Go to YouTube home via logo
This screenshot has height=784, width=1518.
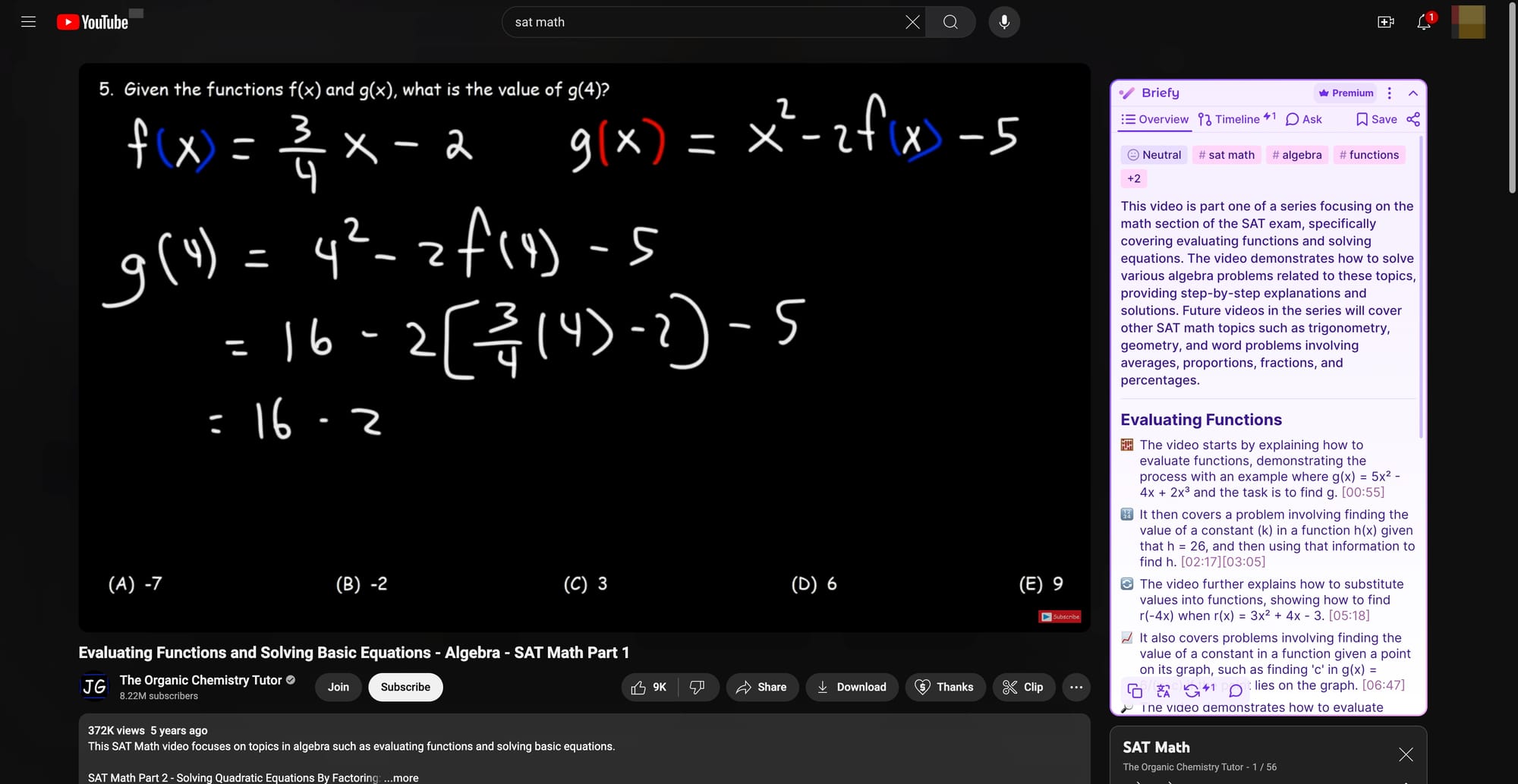[93, 22]
